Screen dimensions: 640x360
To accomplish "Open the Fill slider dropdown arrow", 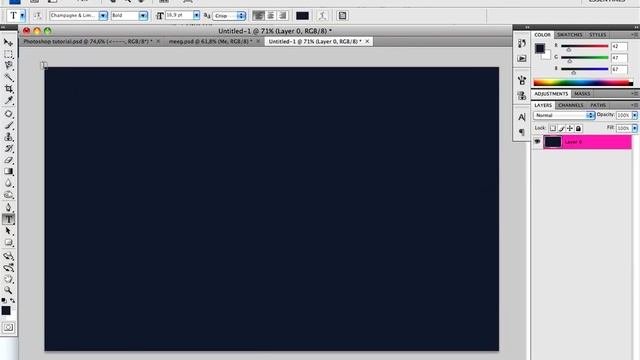I will click(x=635, y=128).
